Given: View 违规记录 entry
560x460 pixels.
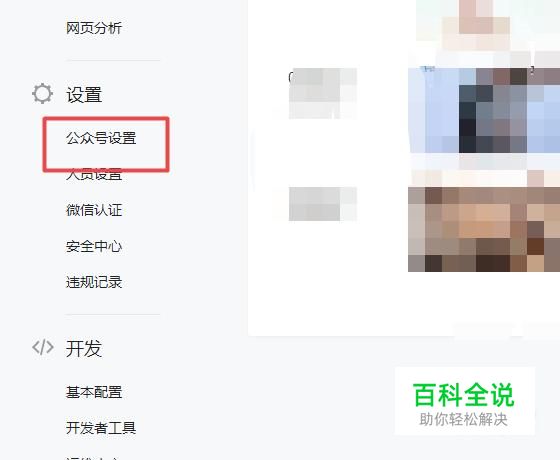Looking at the screenshot, I should click(94, 282).
